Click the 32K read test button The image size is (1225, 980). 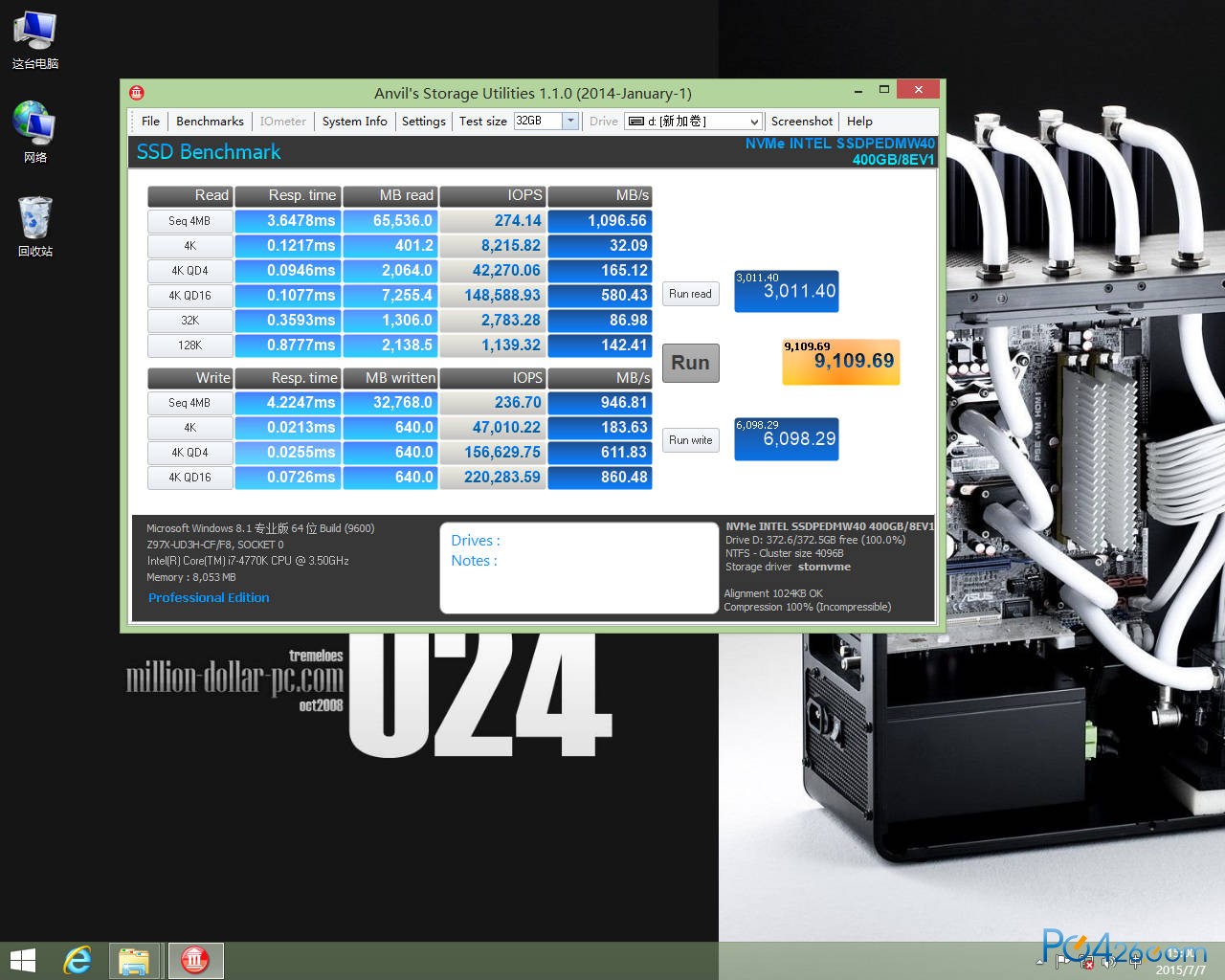click(189, 321)
